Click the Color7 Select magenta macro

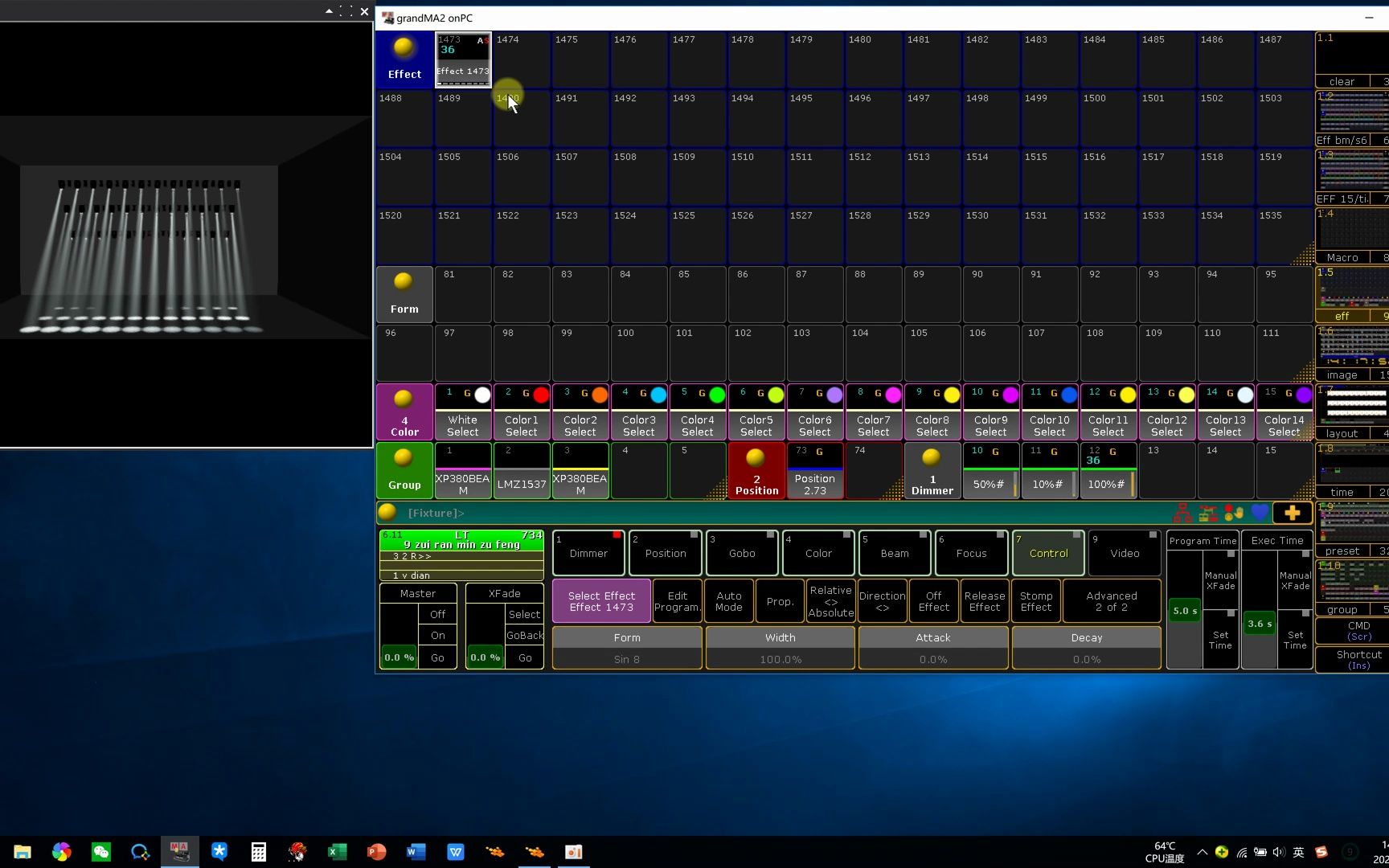(x=874, y=411)
